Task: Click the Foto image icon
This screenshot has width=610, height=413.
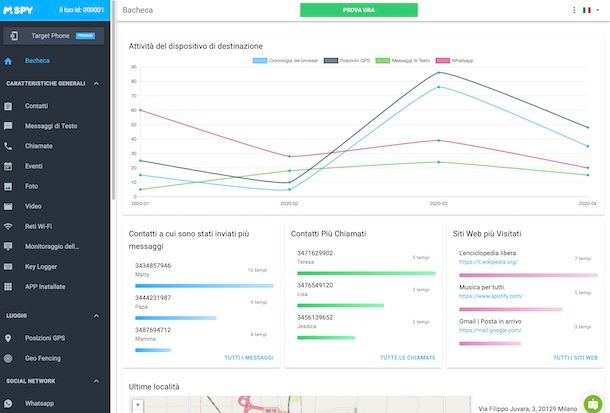Action: [8, 186]
